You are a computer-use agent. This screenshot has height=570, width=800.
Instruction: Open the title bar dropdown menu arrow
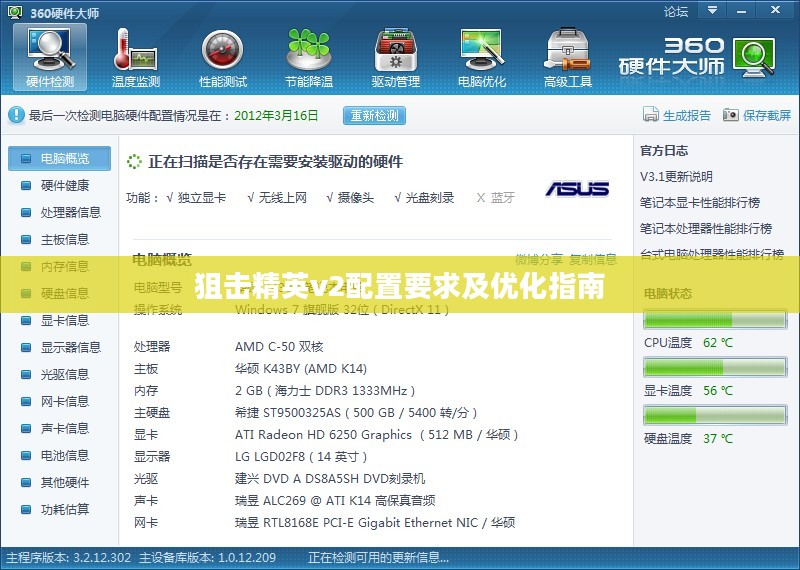(x=712, y=10)
